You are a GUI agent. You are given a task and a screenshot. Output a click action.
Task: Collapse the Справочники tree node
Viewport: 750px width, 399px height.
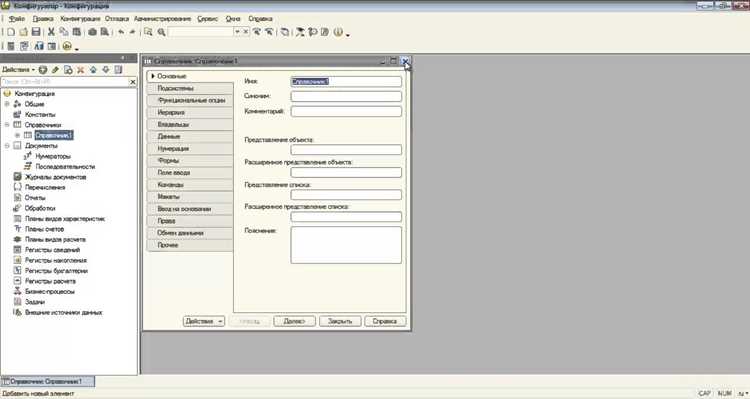pyautogui.click(x=7, y=124)
